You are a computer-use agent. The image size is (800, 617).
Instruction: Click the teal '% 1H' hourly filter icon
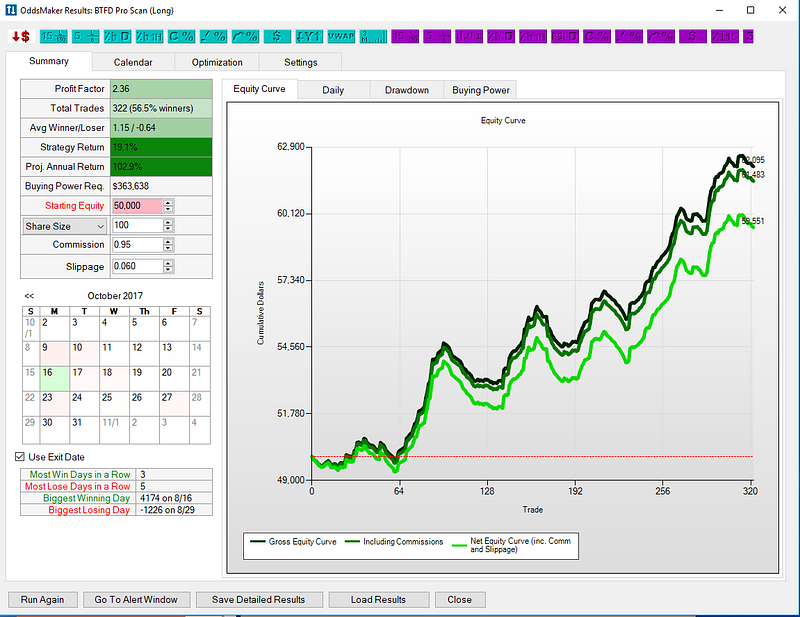(149, 37)
